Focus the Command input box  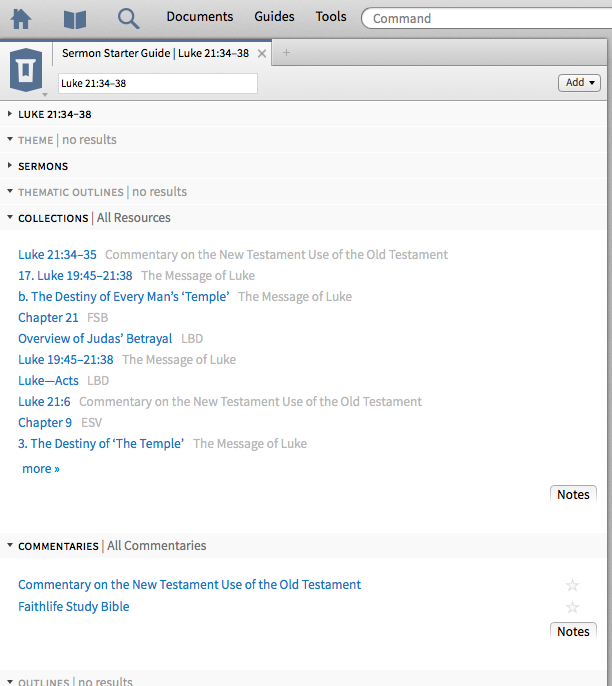click(486, 18)
